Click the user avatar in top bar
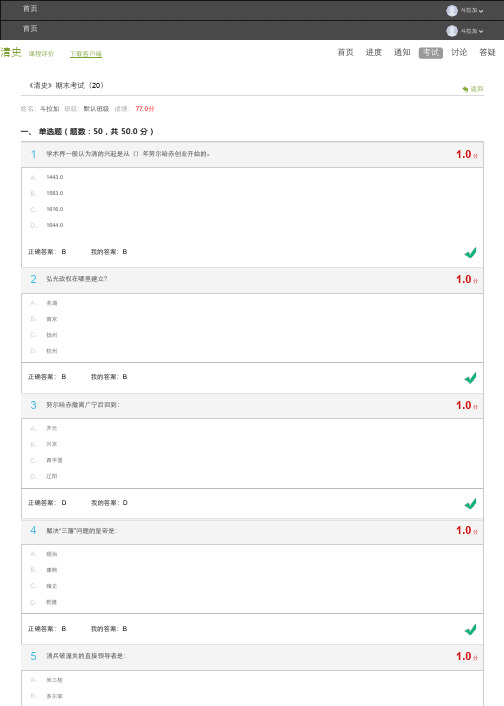Image resolution: width=504 pixels, height=706 pixels. click(452, 10)
